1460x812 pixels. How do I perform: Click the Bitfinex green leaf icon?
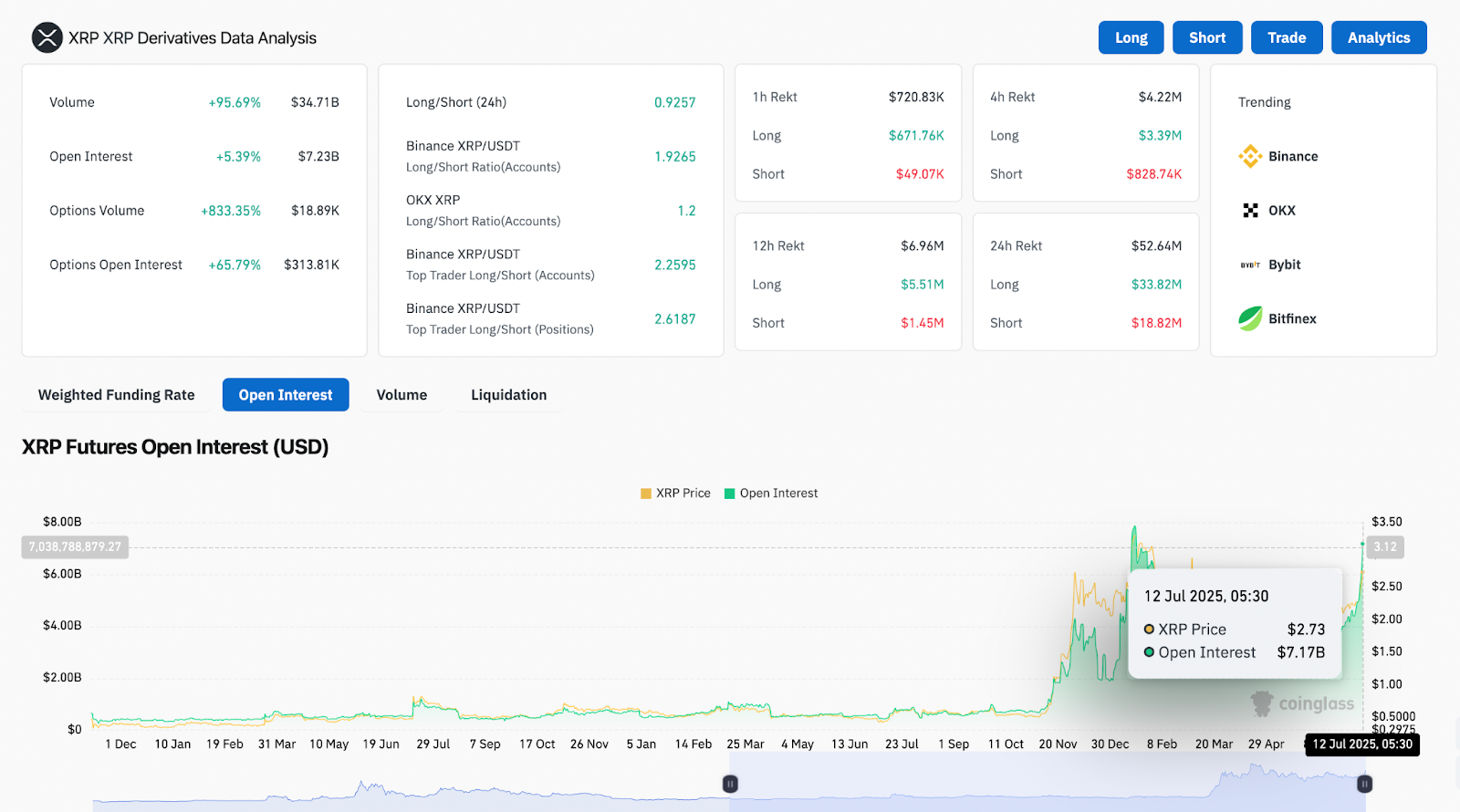pos(1249,318)
